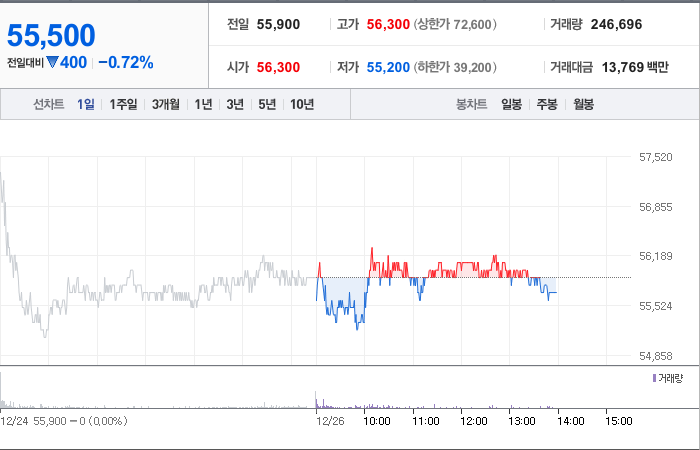Click the 55,524 y-axis label

[x=655, y=306]
